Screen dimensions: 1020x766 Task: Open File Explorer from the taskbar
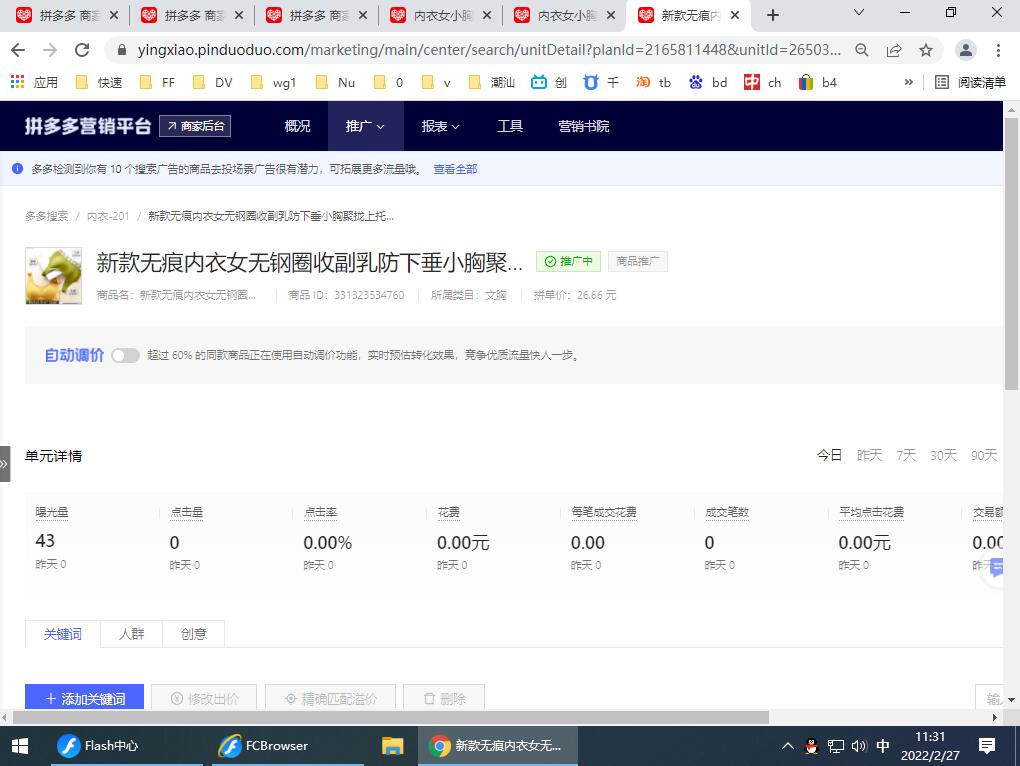click(392, 746)
